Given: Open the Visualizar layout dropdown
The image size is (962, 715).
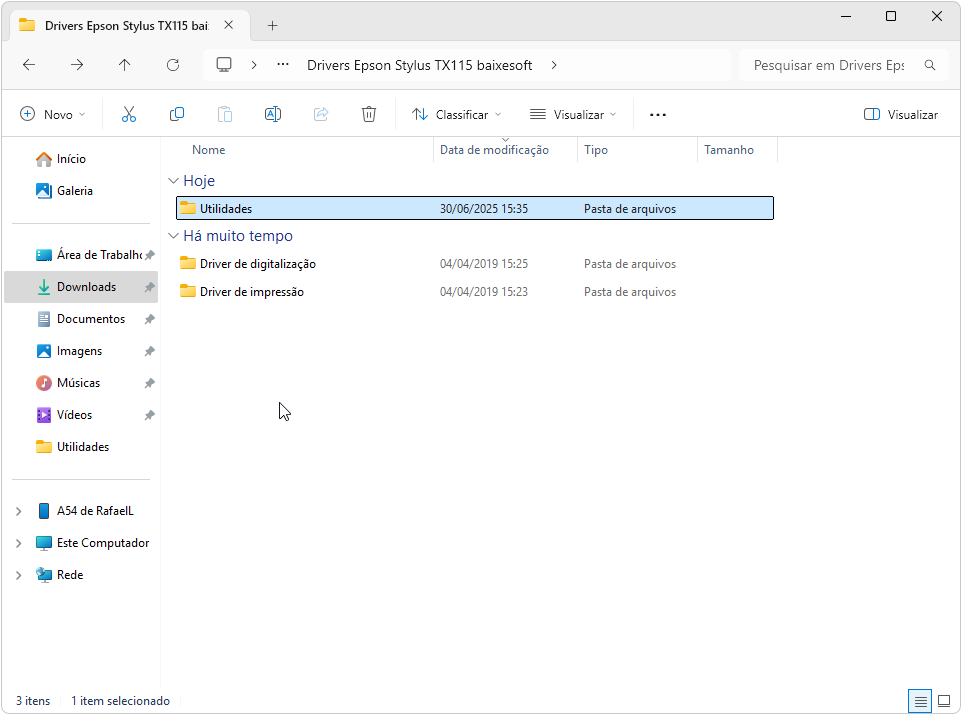Looking at the screenshot, I should 573,114.
